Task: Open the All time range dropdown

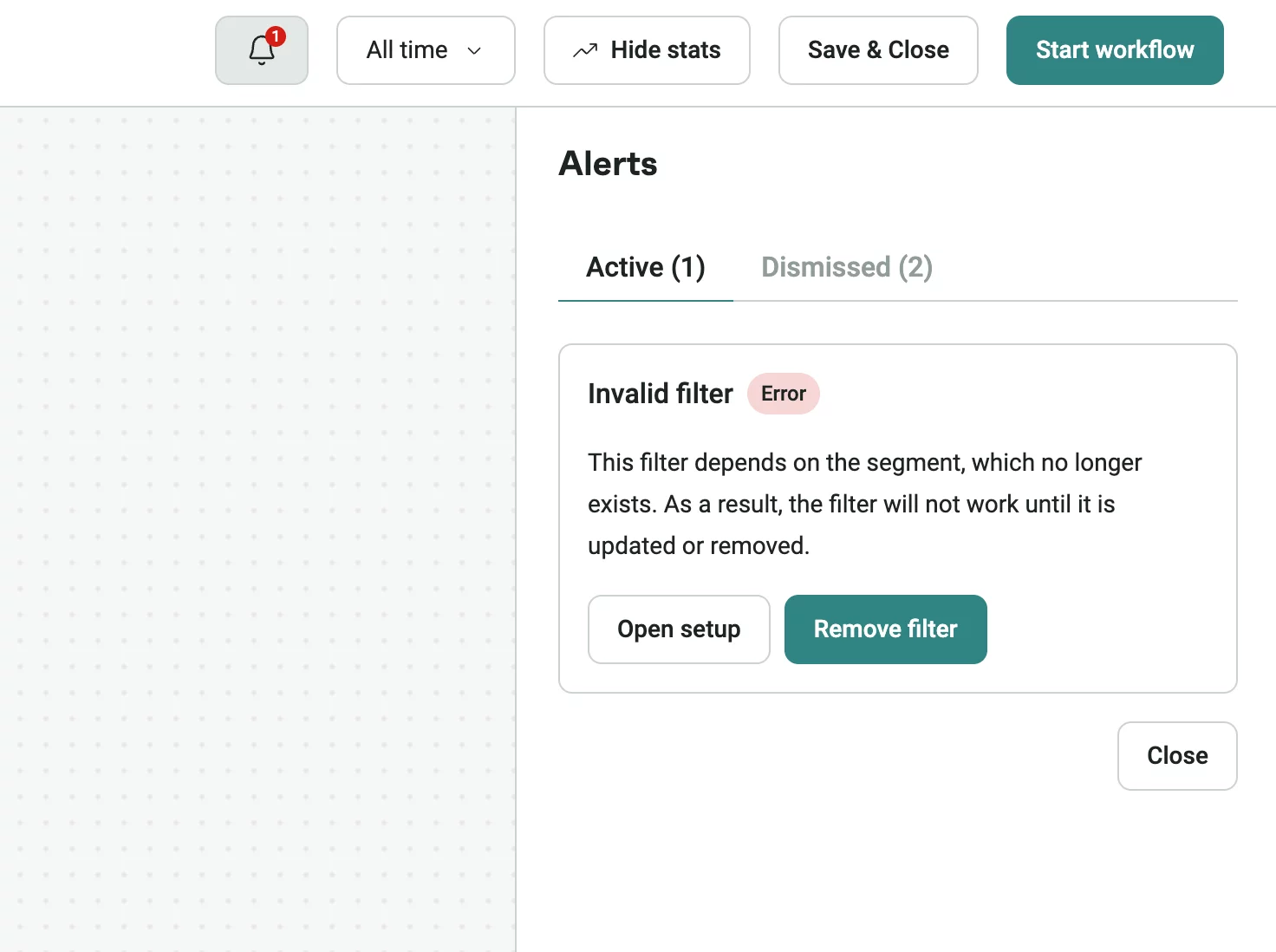Action: pos(425,50)
